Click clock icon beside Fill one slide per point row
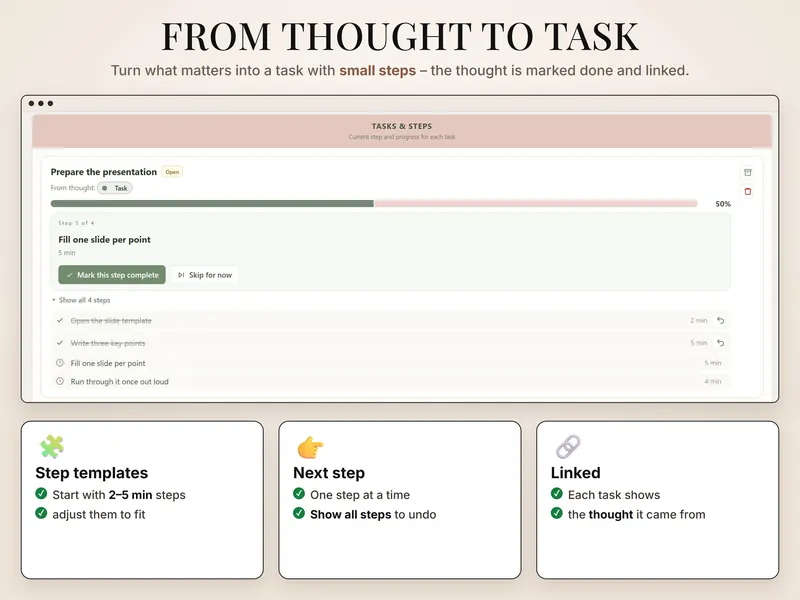 (x=60, y=363)
